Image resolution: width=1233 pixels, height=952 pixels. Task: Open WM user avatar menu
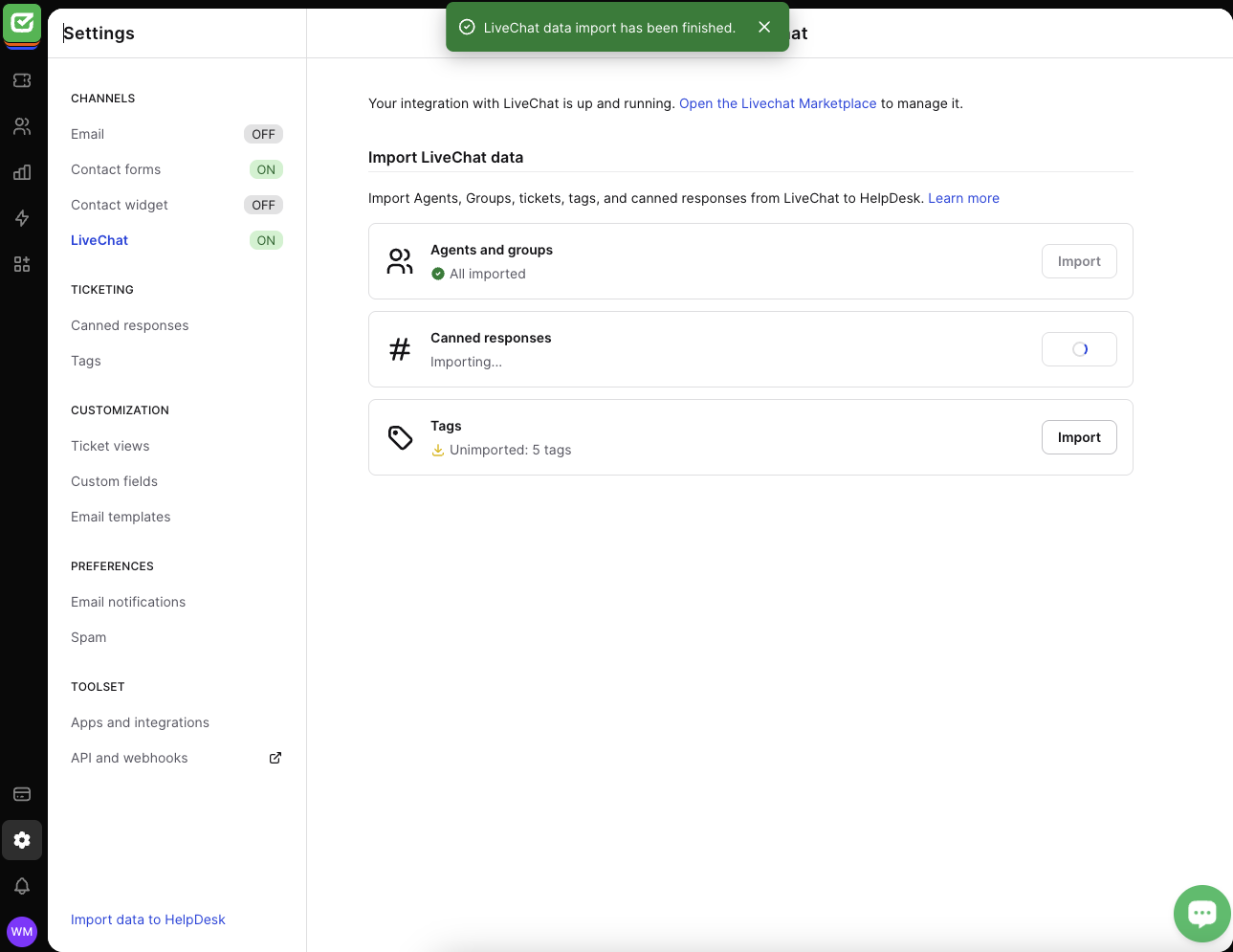pos(22,932)
